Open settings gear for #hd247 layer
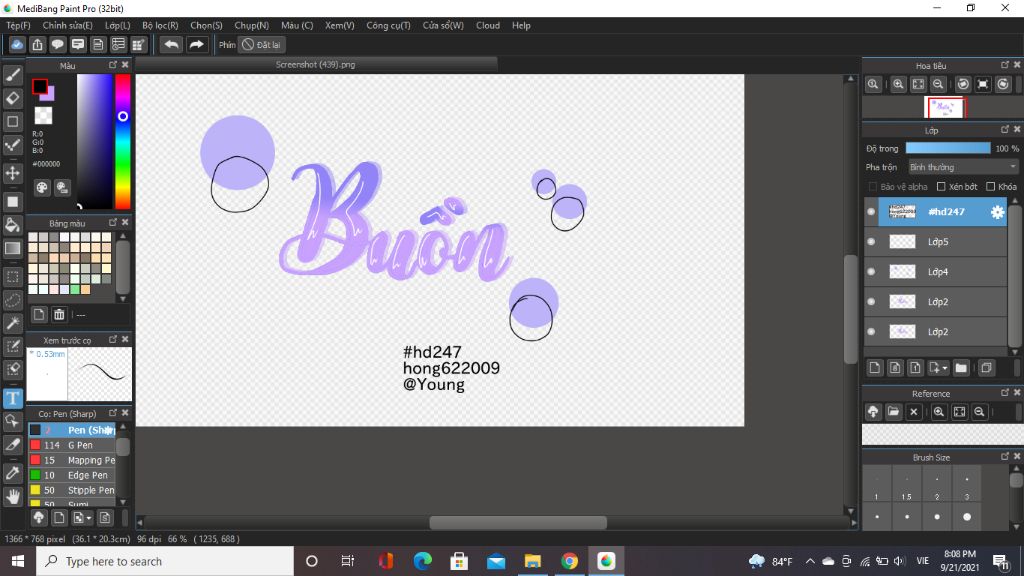This screenshot has height=576, width=1024. pyautogui.click(x=997, y=212)
